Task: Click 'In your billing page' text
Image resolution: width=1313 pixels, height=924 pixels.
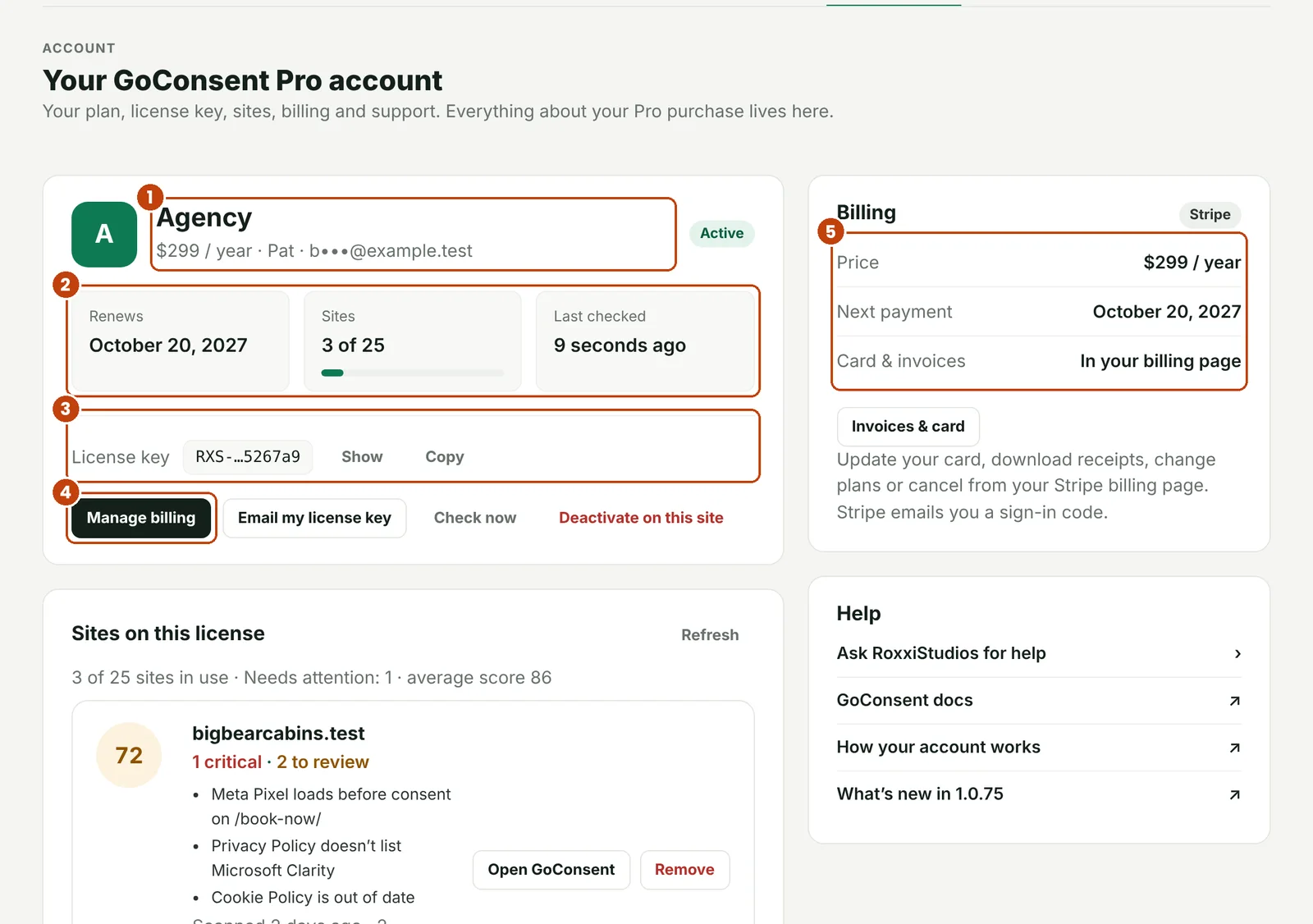Action: coord(1160,361)
